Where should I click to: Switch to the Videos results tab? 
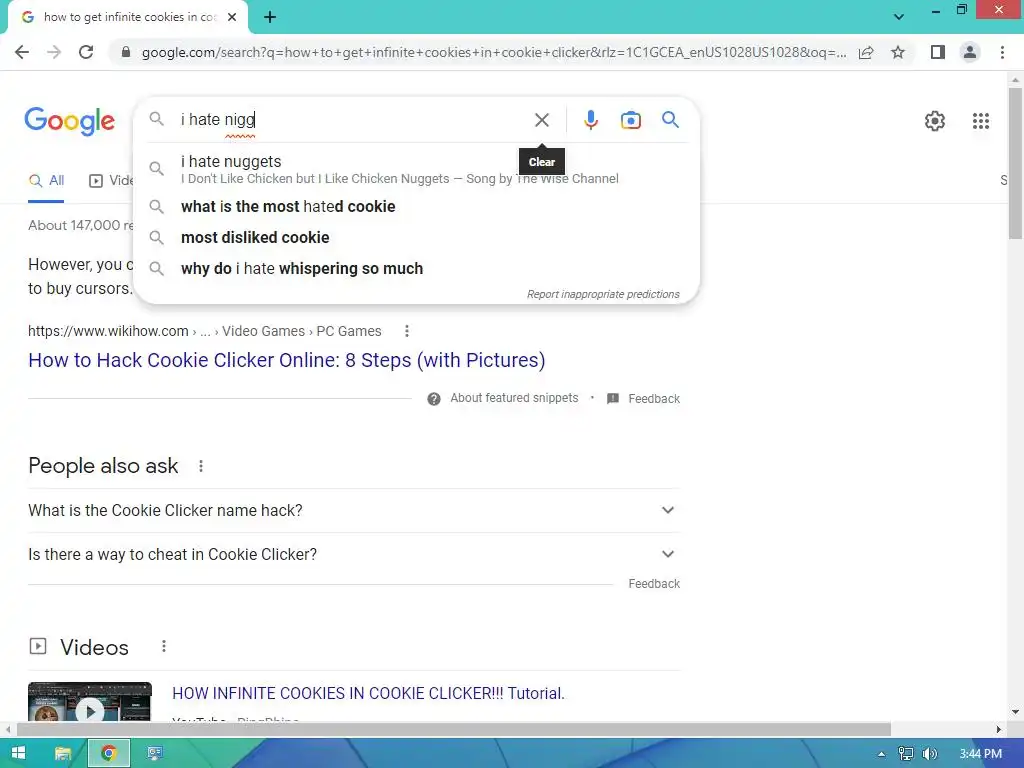pyautogui.click(x=111, y=180)
